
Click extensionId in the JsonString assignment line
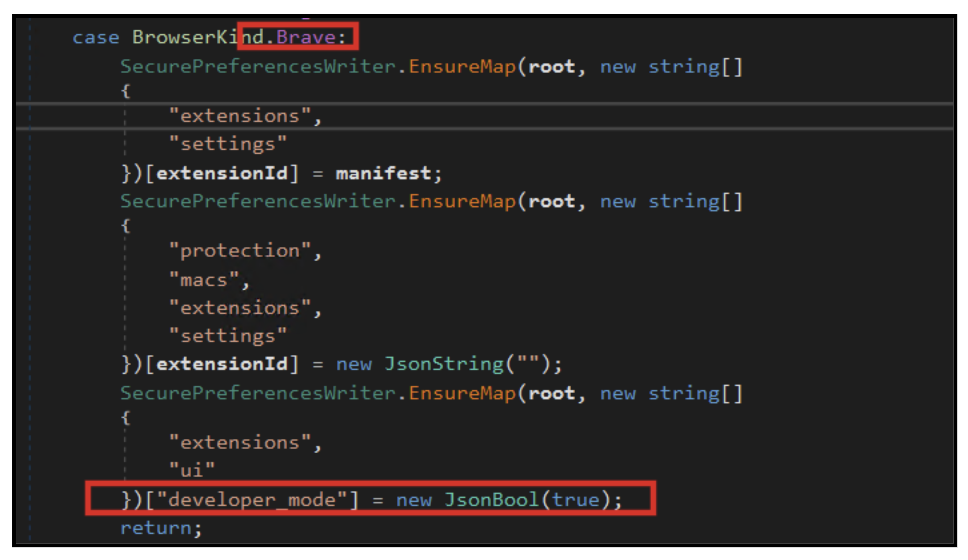click(x=222, y=364)
